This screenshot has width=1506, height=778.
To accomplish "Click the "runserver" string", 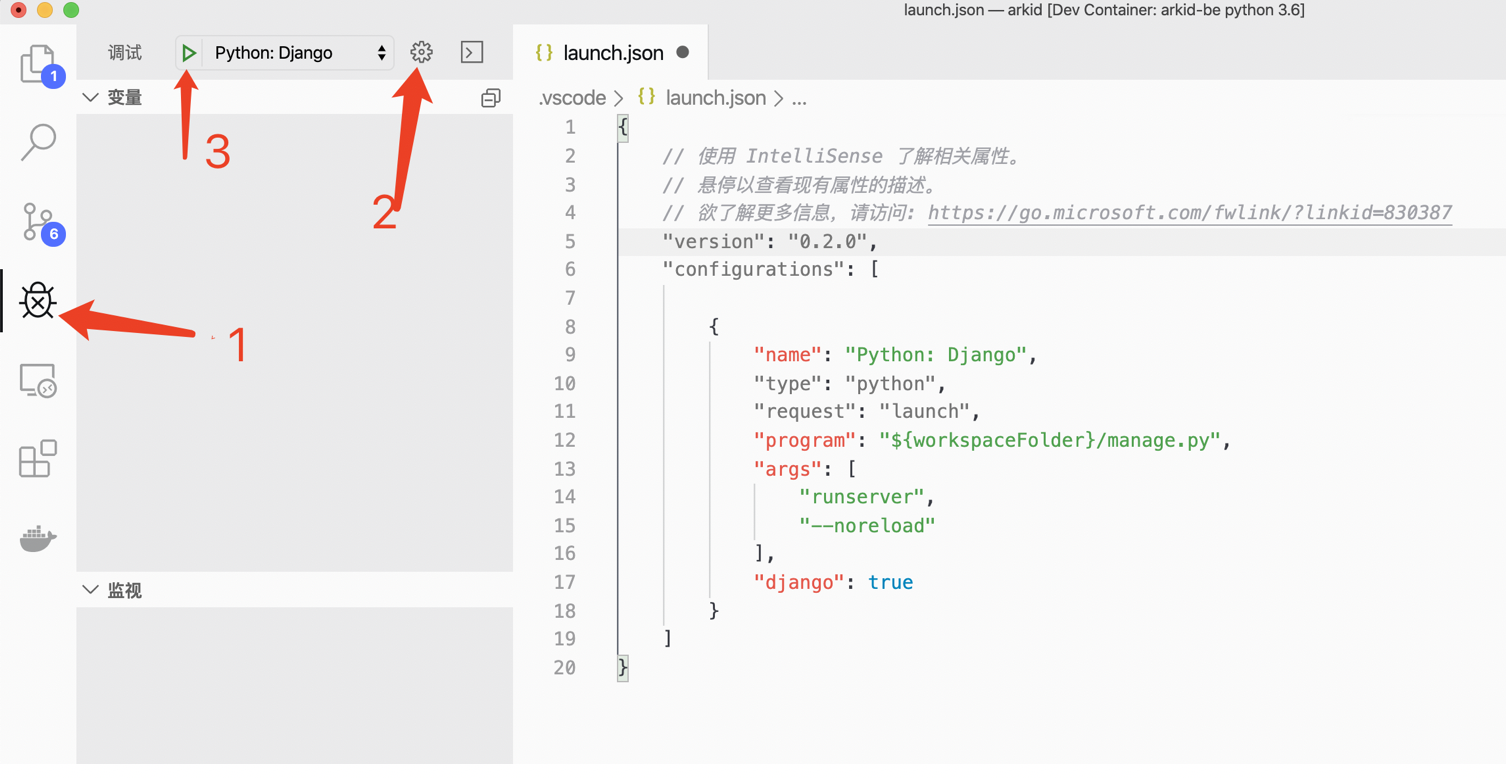I will click(861, 497).
